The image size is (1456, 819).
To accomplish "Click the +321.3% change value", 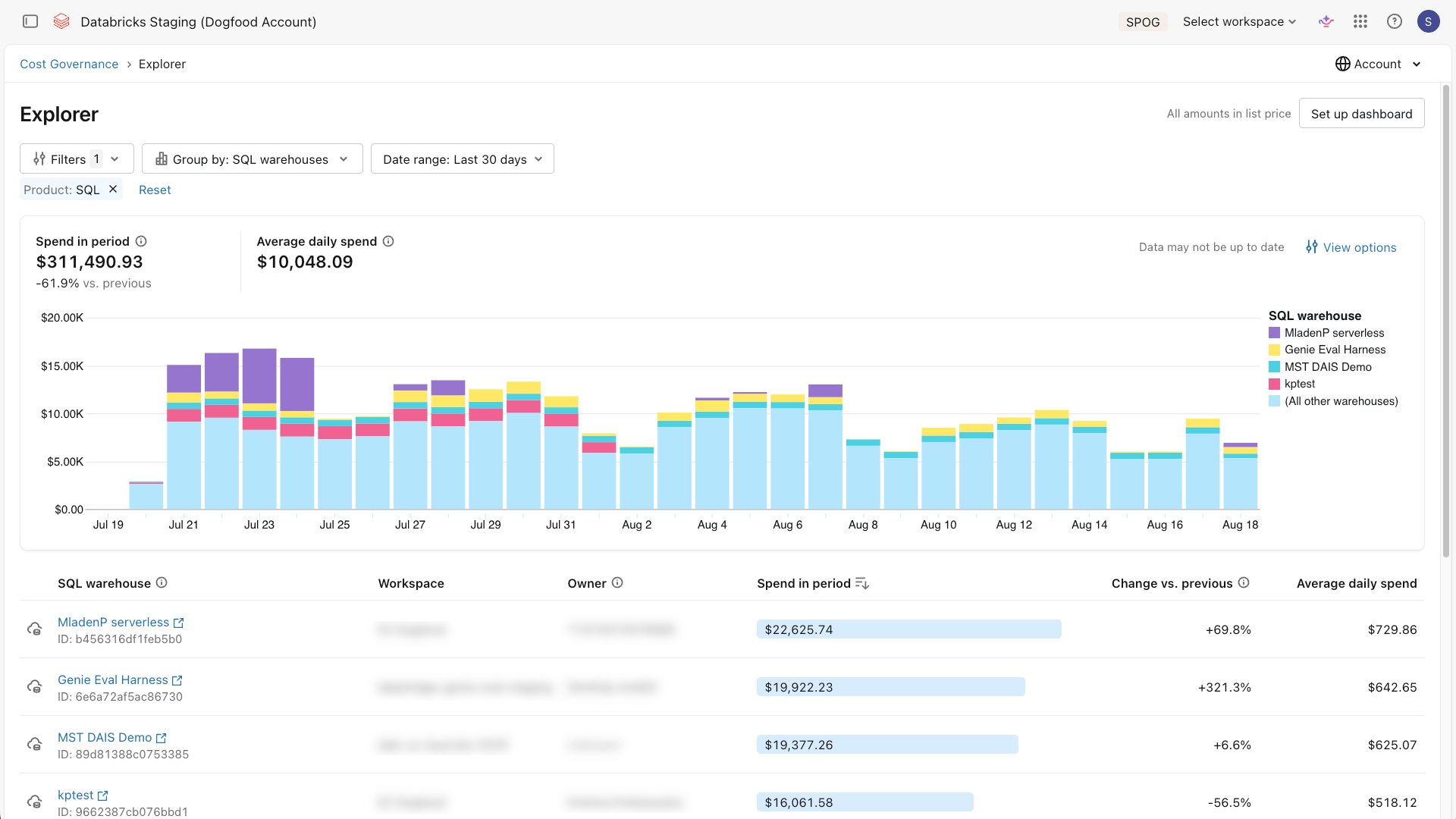I will click(x=1225, y=687).
